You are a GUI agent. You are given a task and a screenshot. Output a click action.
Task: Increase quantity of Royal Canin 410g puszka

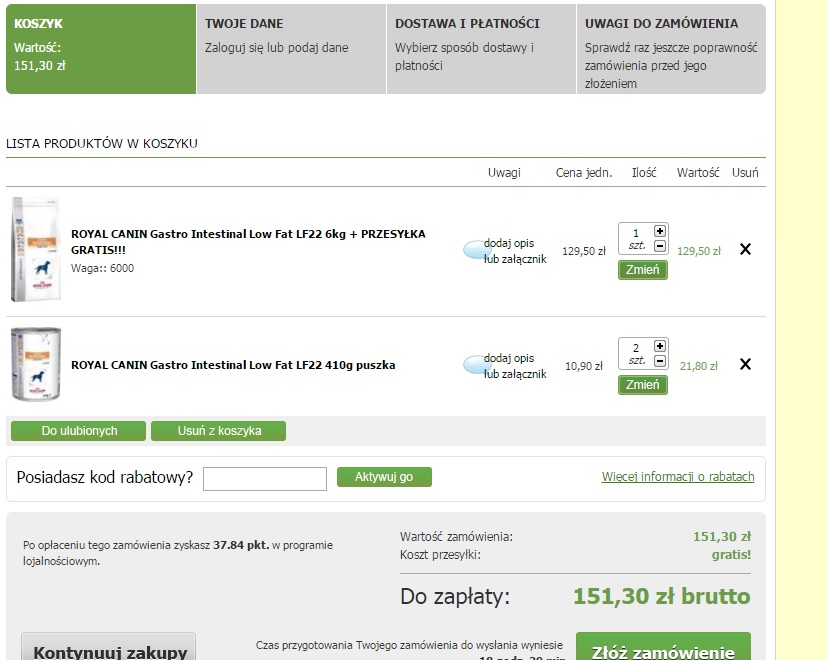(659, 346)
